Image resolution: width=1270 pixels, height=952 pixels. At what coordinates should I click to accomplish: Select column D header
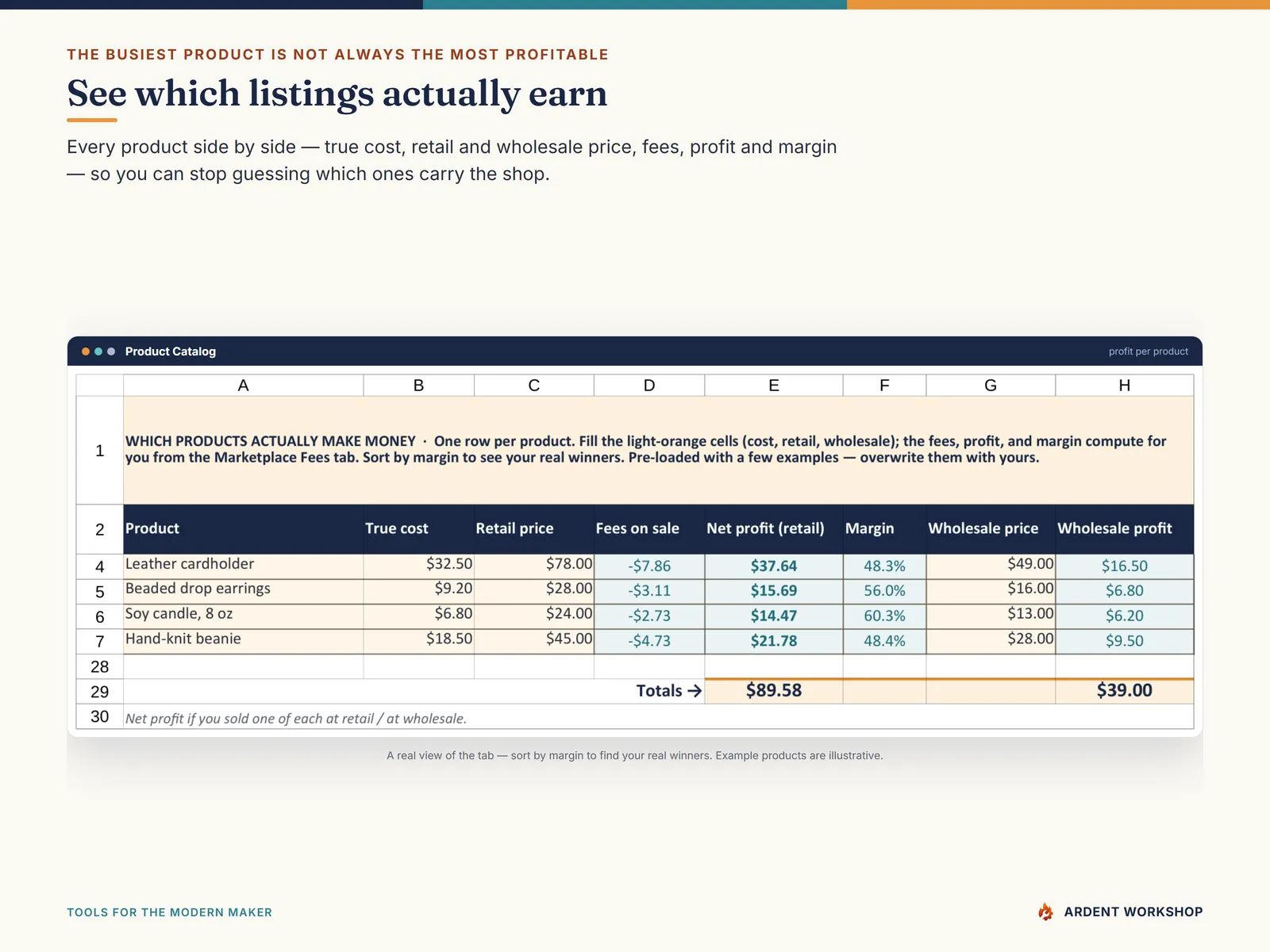[649, 386]
